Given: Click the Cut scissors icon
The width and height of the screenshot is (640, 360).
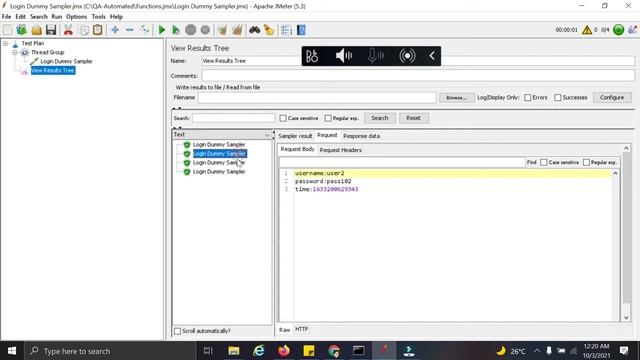Looking at the screenshot, I should tap(68, 30).
